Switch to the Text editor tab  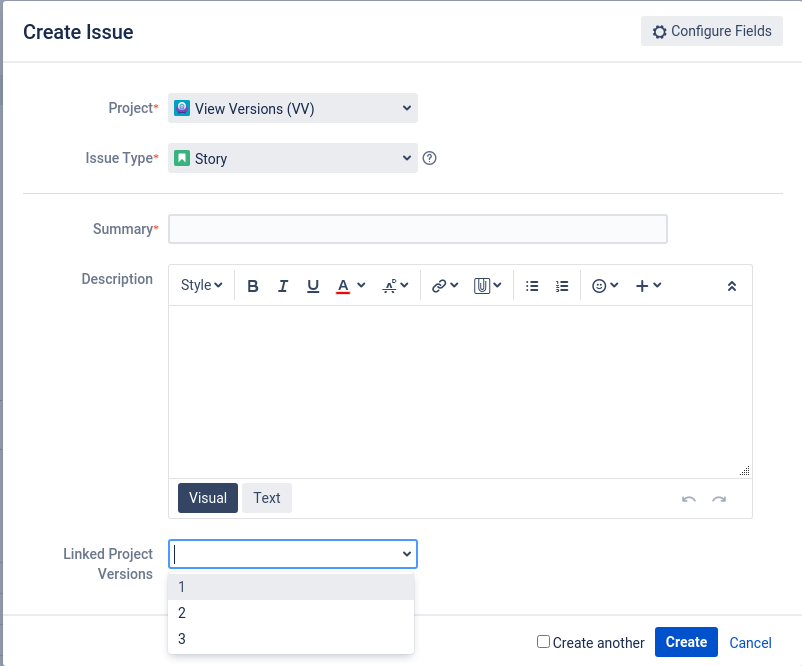(266, 498)
